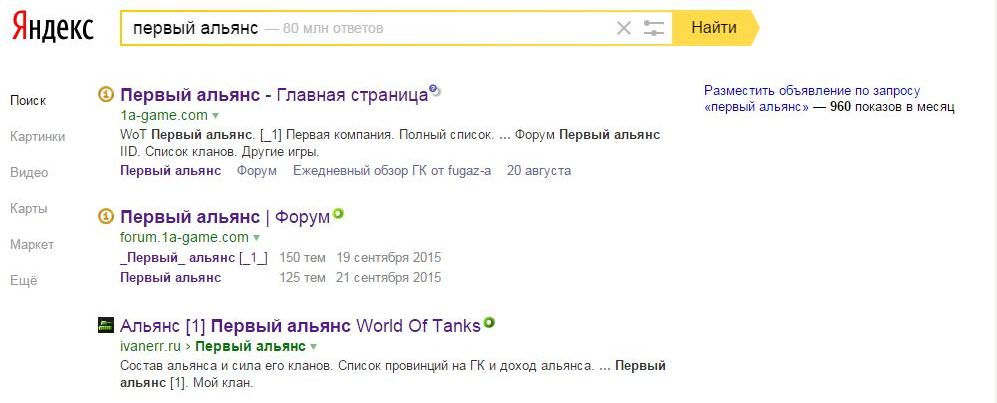Clear the search query with X icon
Screen dimensions: 997x403
click(x=624, y=28)
